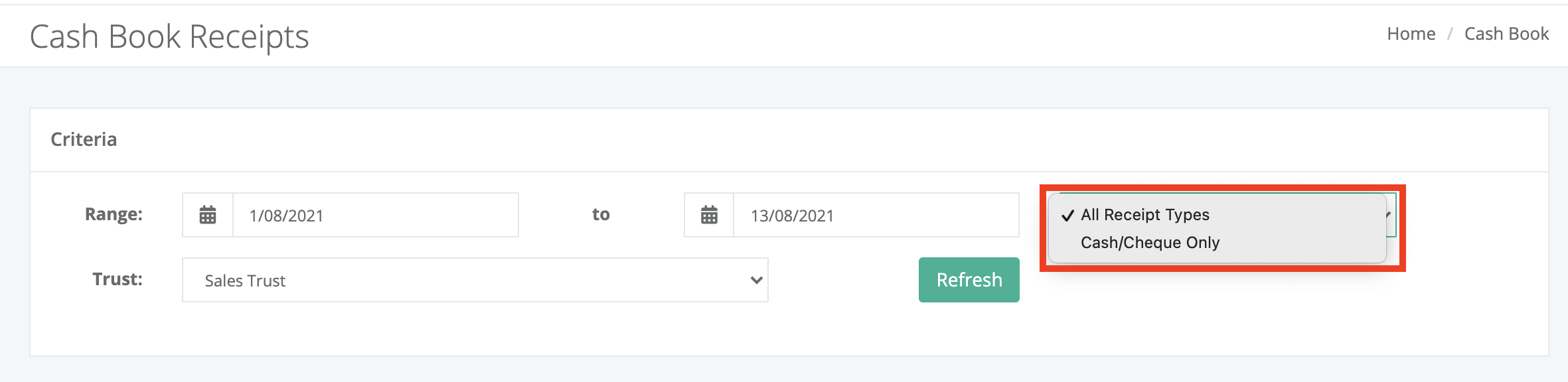1568x382 pixels.
Task: Click the Range label
Action: point(114,214)
